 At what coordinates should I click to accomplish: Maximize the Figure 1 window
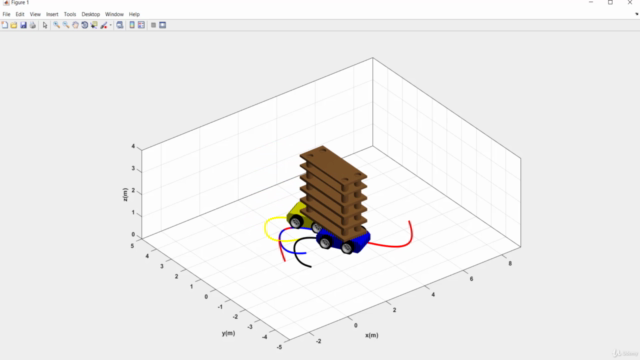pyautogui.click(x=610, y=2)
